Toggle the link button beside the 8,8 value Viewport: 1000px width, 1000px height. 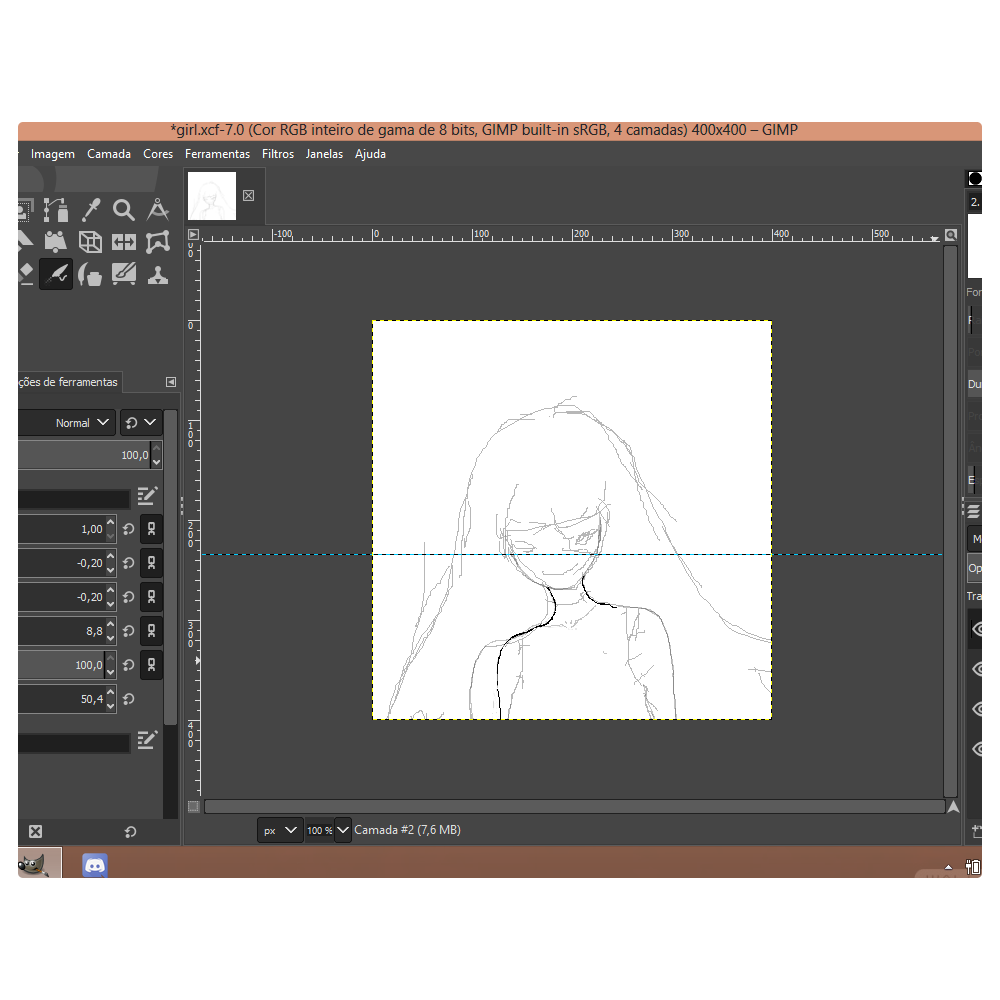(151, 631)
